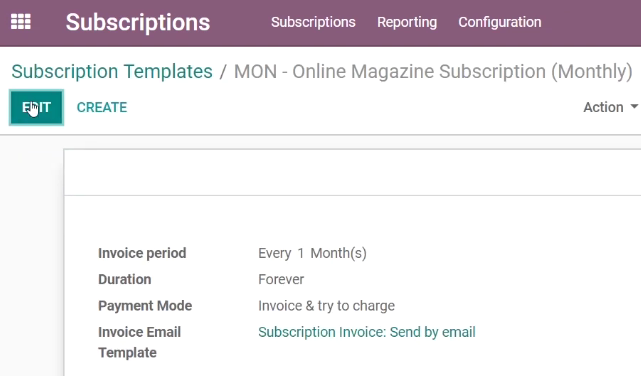
Task: Click the Subscriptions app title in the header
Action: pyautogui.click(x=138, y=22)
